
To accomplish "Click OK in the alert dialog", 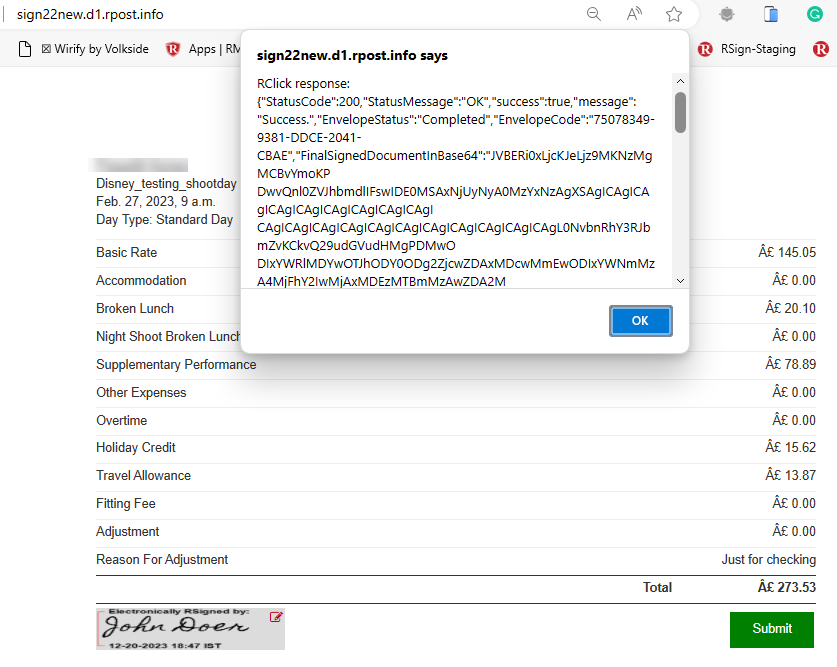I will (x=640, y=321).
